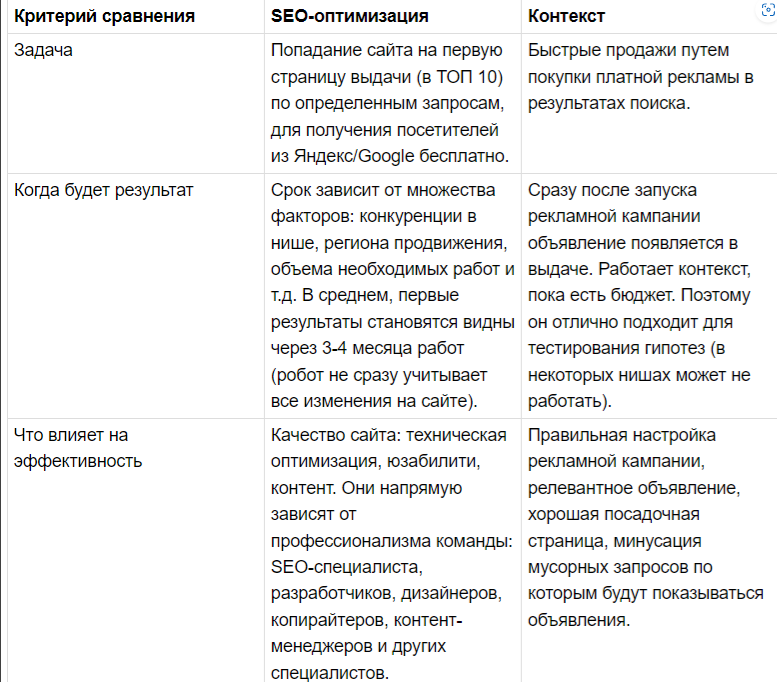The height and width of the screenshot is (682, 777).
Task: Click the text 'Качество сайта: техническая'
Action: click(x=388, y=436)
